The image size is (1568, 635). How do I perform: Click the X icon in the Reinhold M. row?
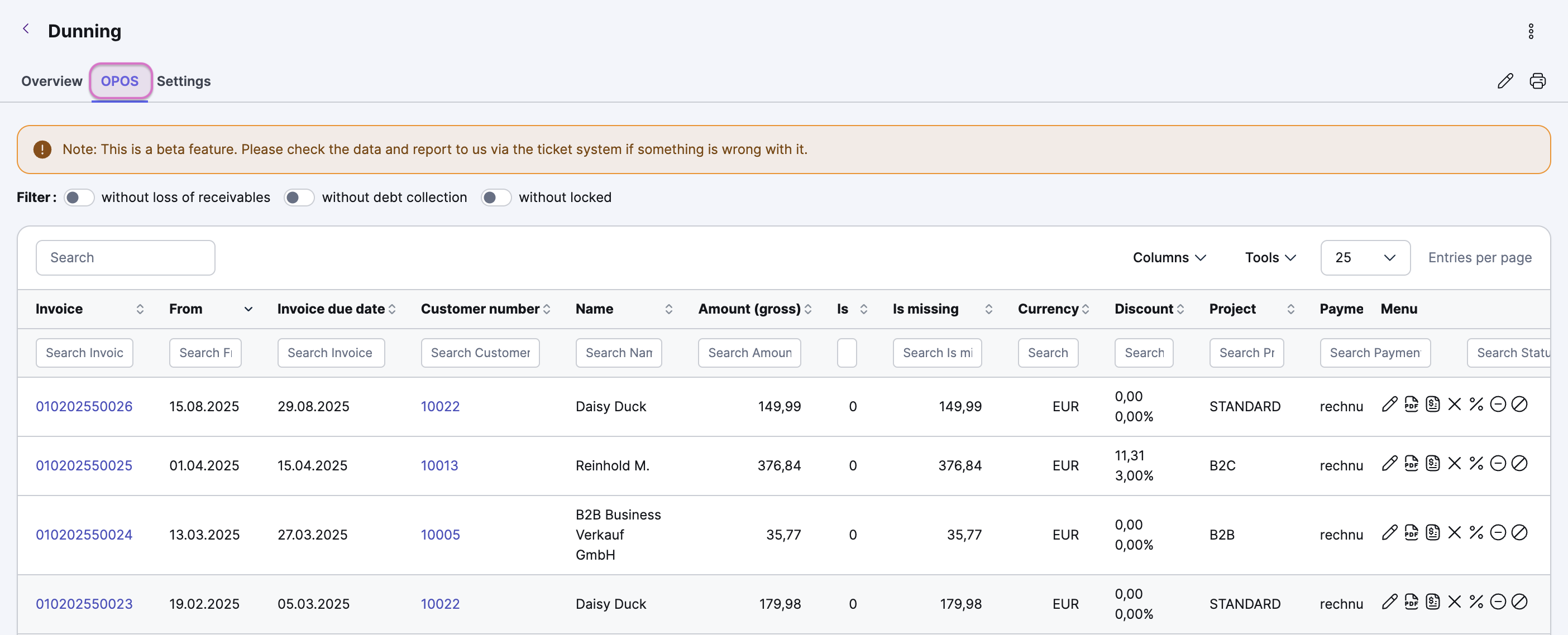coord(1454,464)
